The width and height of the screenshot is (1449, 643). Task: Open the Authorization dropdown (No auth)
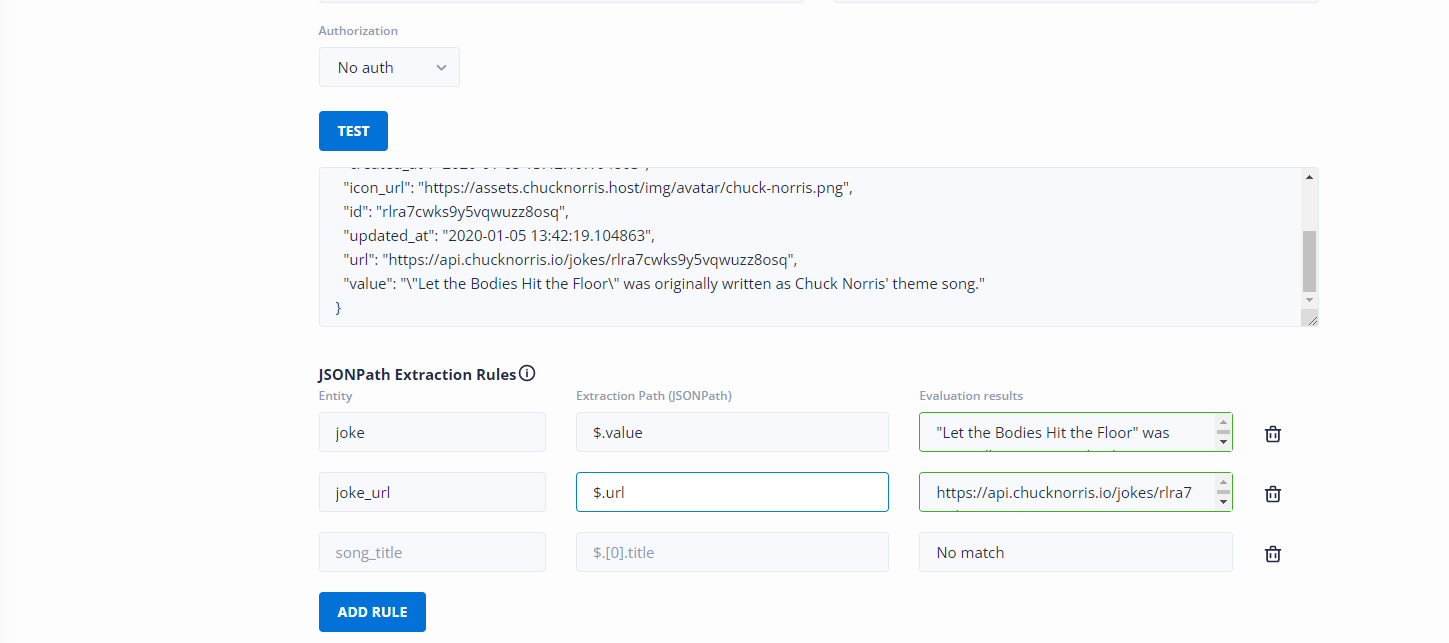(389, 67)
